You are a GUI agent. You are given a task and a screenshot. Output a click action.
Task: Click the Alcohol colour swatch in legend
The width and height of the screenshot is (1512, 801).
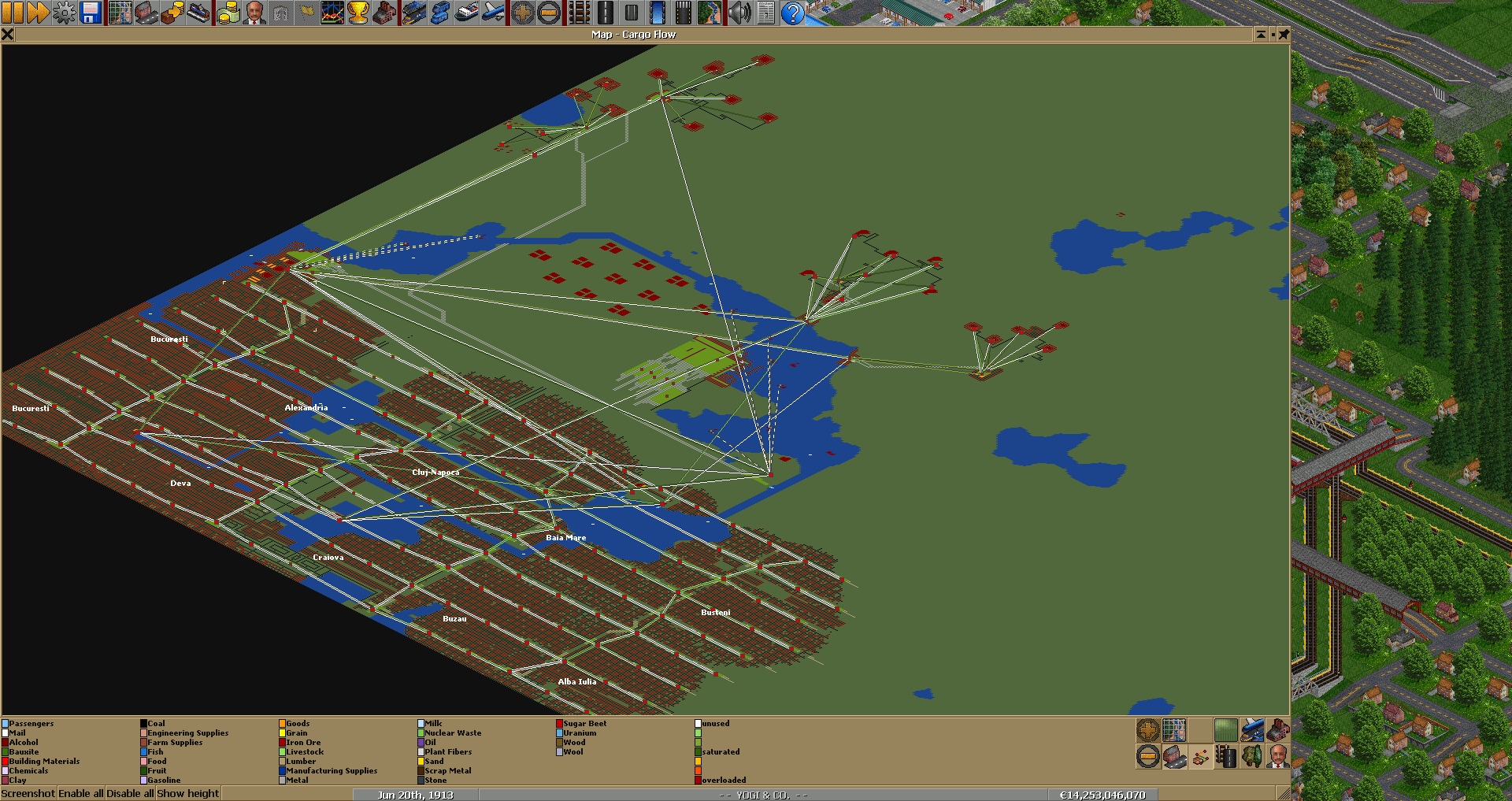pyautogui.click(x=5, y=742)
